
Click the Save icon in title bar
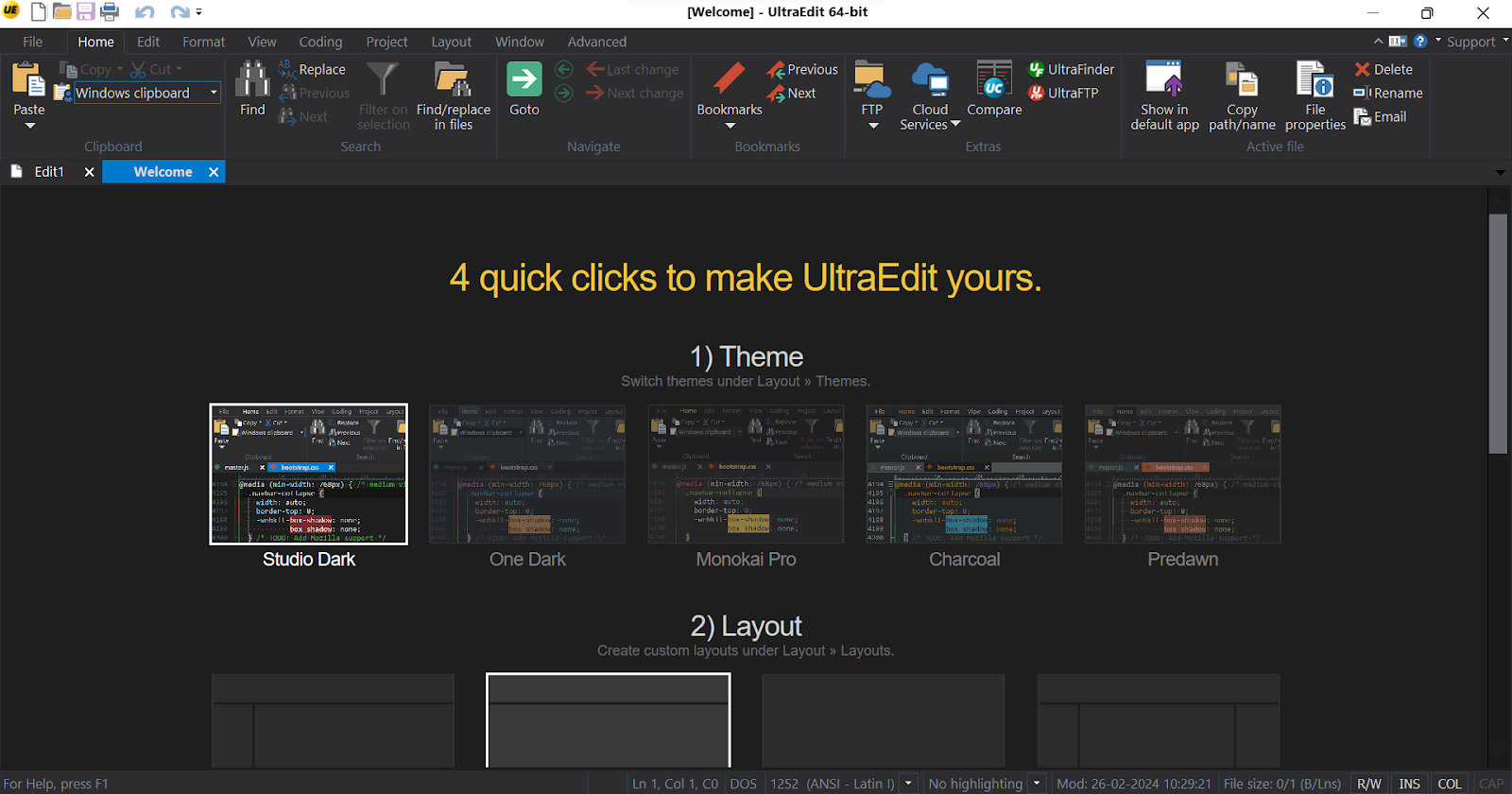[86, 12]
